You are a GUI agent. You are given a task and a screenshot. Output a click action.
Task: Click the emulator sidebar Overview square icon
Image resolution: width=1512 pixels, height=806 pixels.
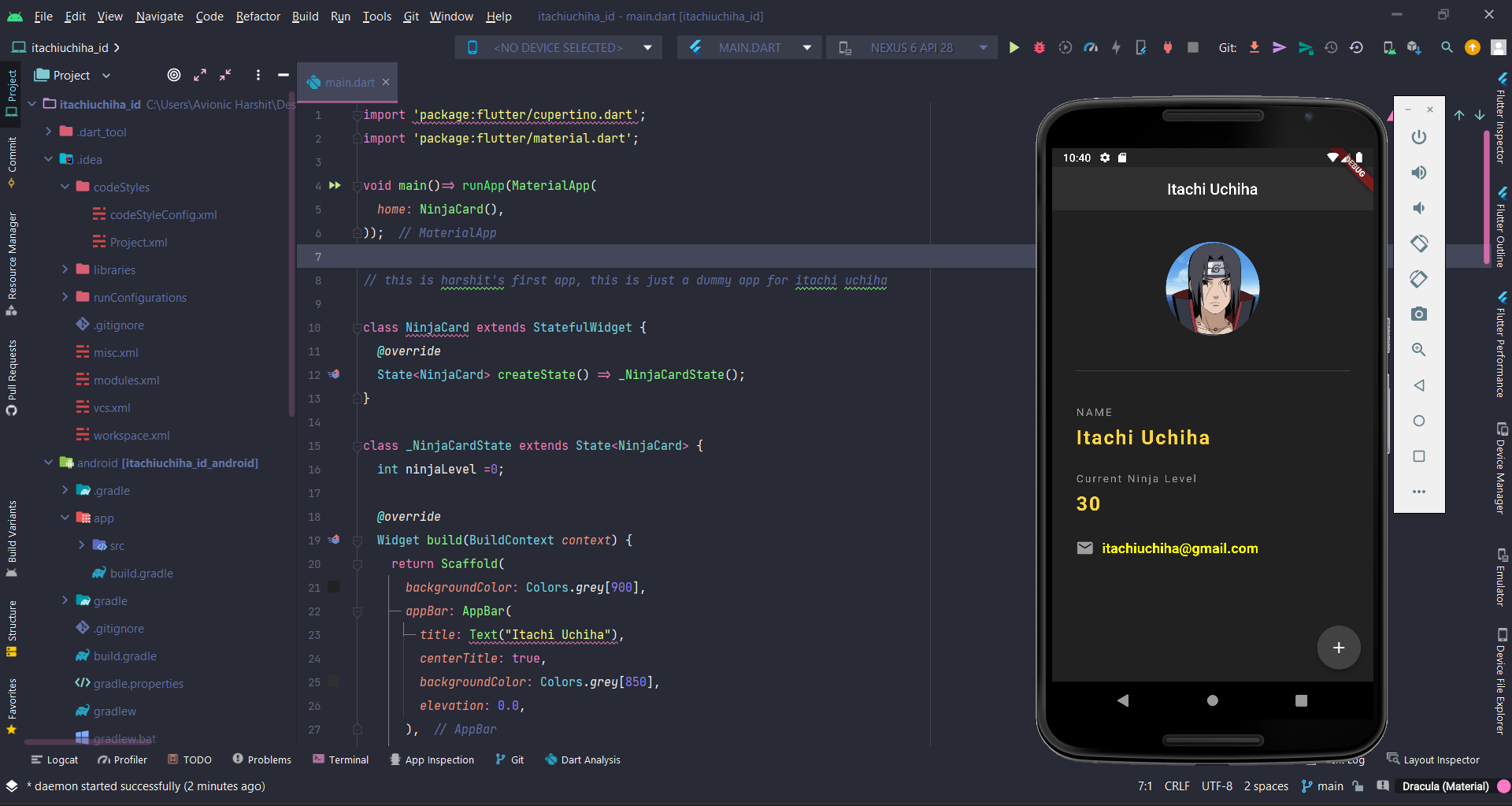click(1419, 456)
